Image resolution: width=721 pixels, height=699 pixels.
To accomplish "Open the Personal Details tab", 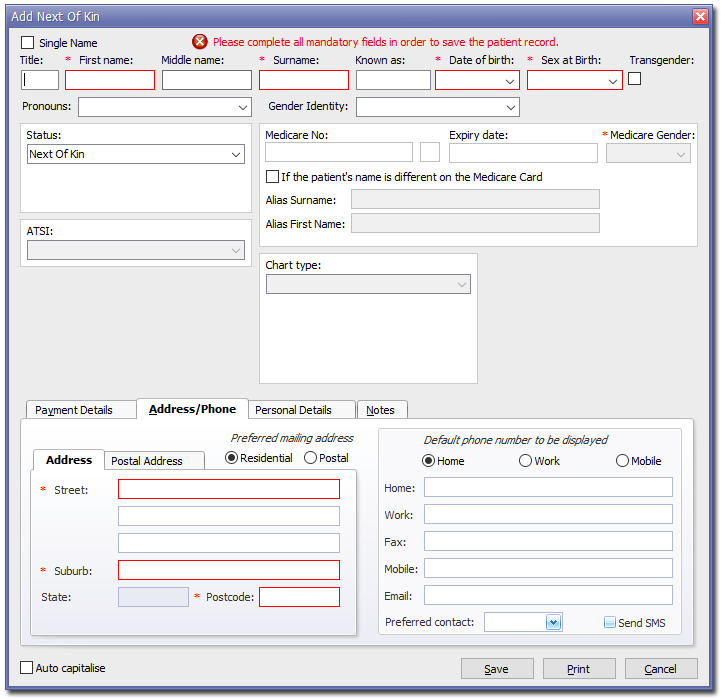I will (x=293, y=410).
